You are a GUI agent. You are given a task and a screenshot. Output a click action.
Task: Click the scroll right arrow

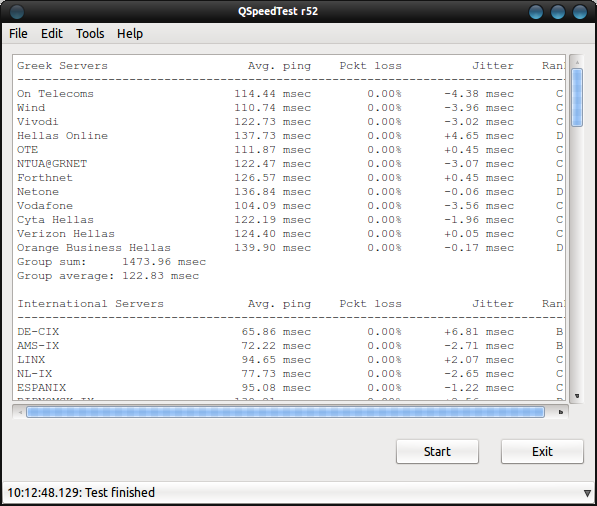tap(560, 412)
